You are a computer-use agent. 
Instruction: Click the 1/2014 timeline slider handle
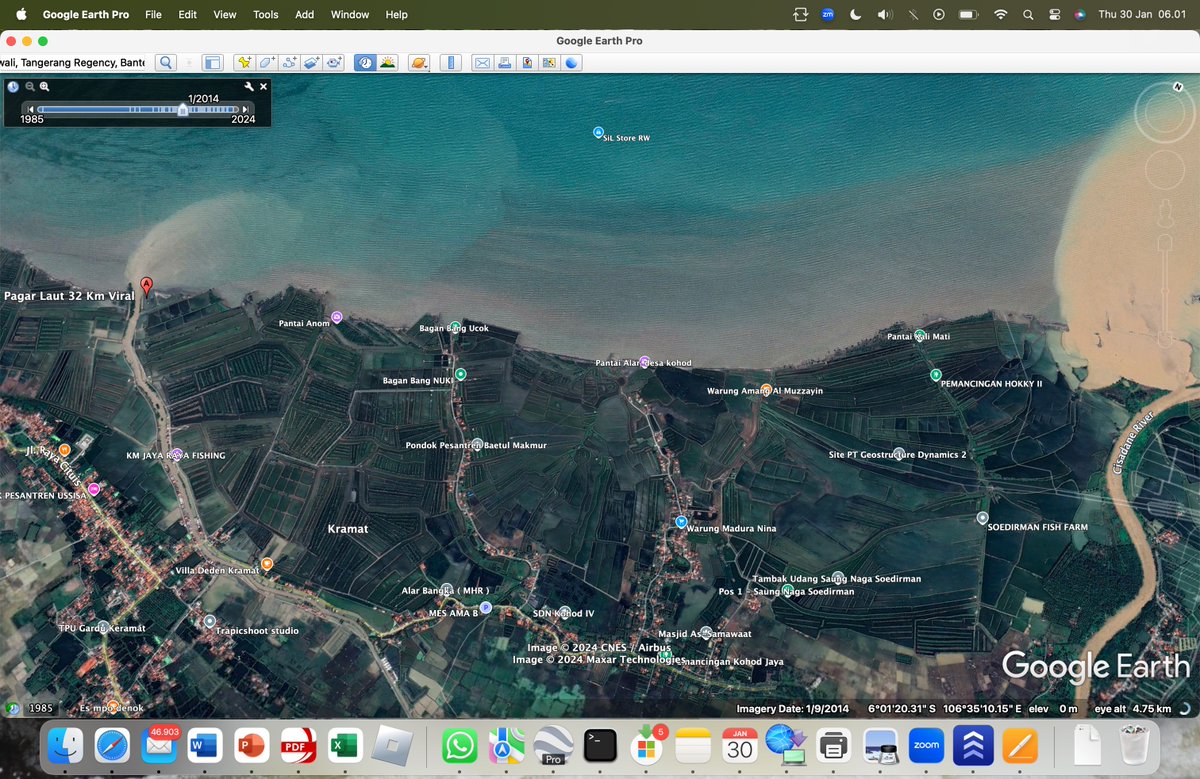182,110
